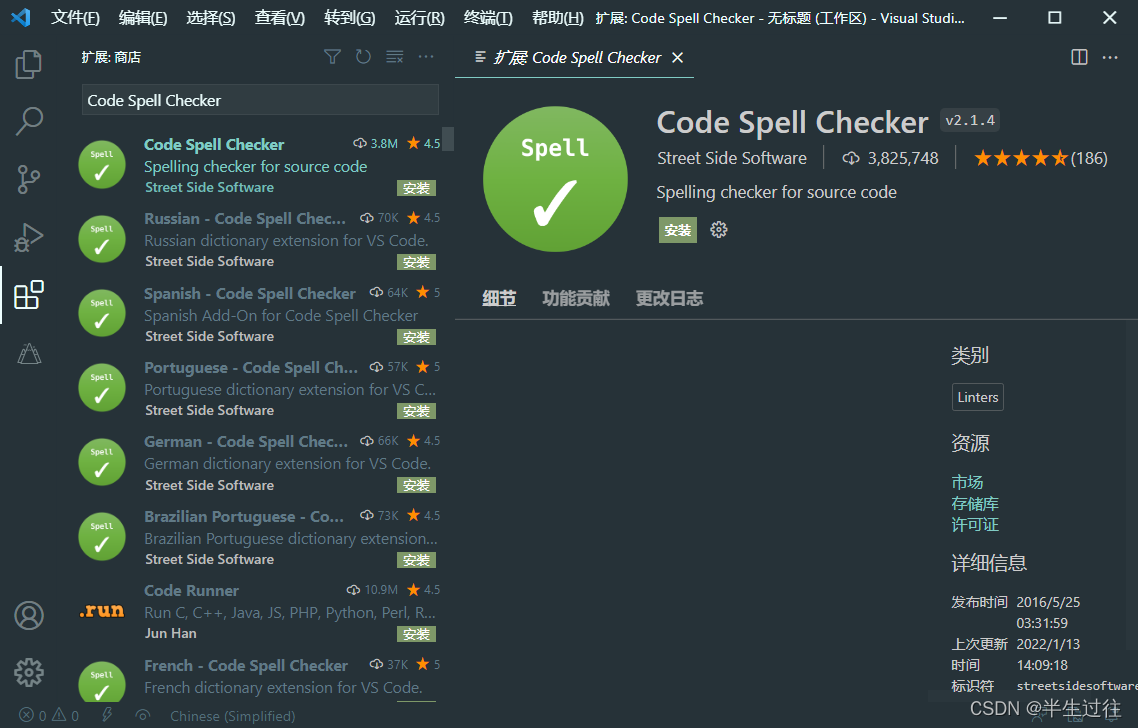Open Street Side Software publisher link
The image size is (1138, 728).
pos(732,158)
